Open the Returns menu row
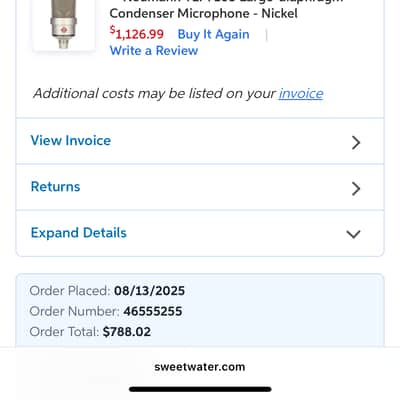 [x=200, y=187]
